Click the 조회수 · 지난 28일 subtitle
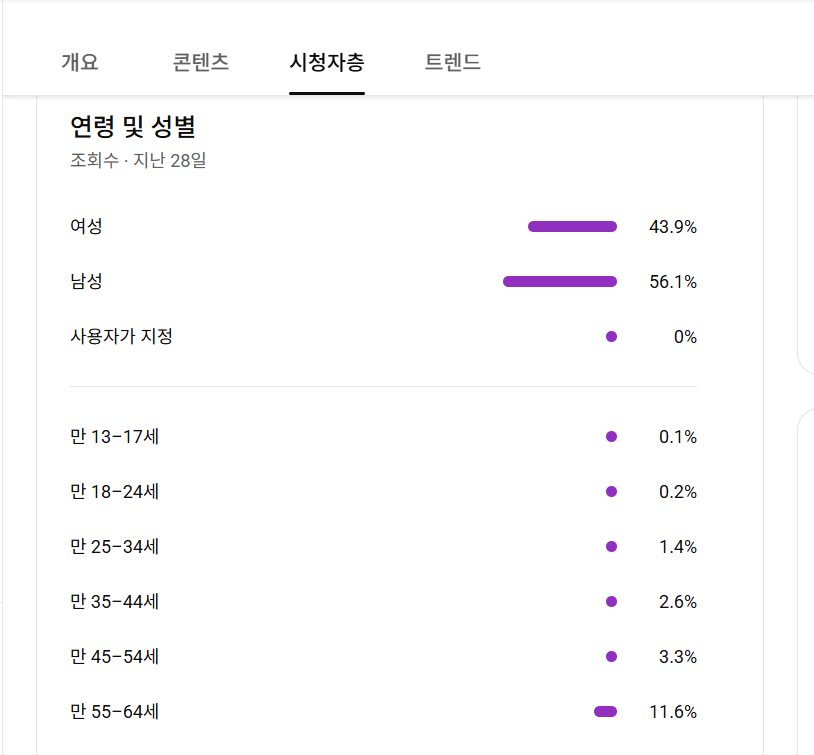814x755 pixels. (138, 160)
